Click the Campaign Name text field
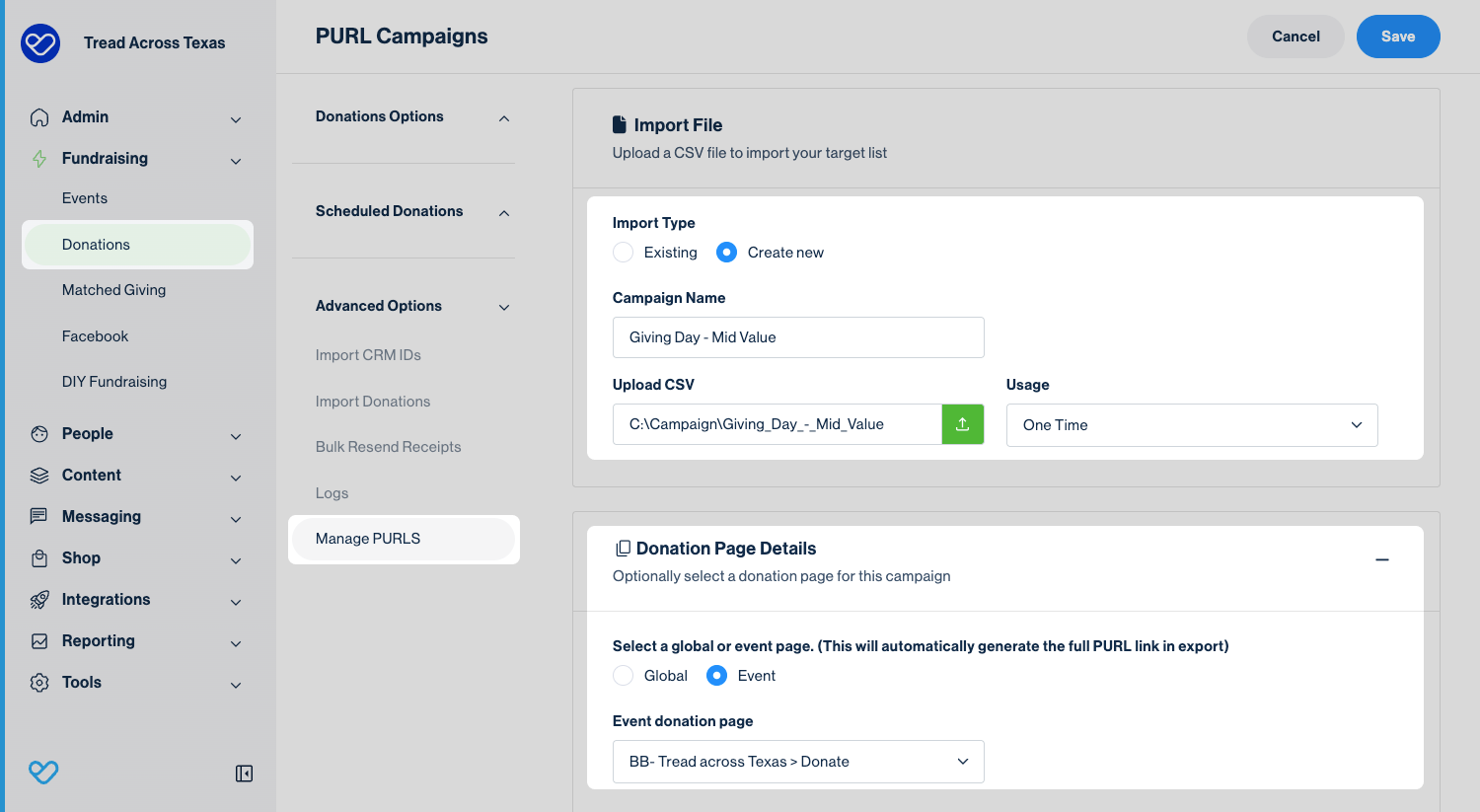This screenshot has width=1480, height=812. click(x=797, y=337)
